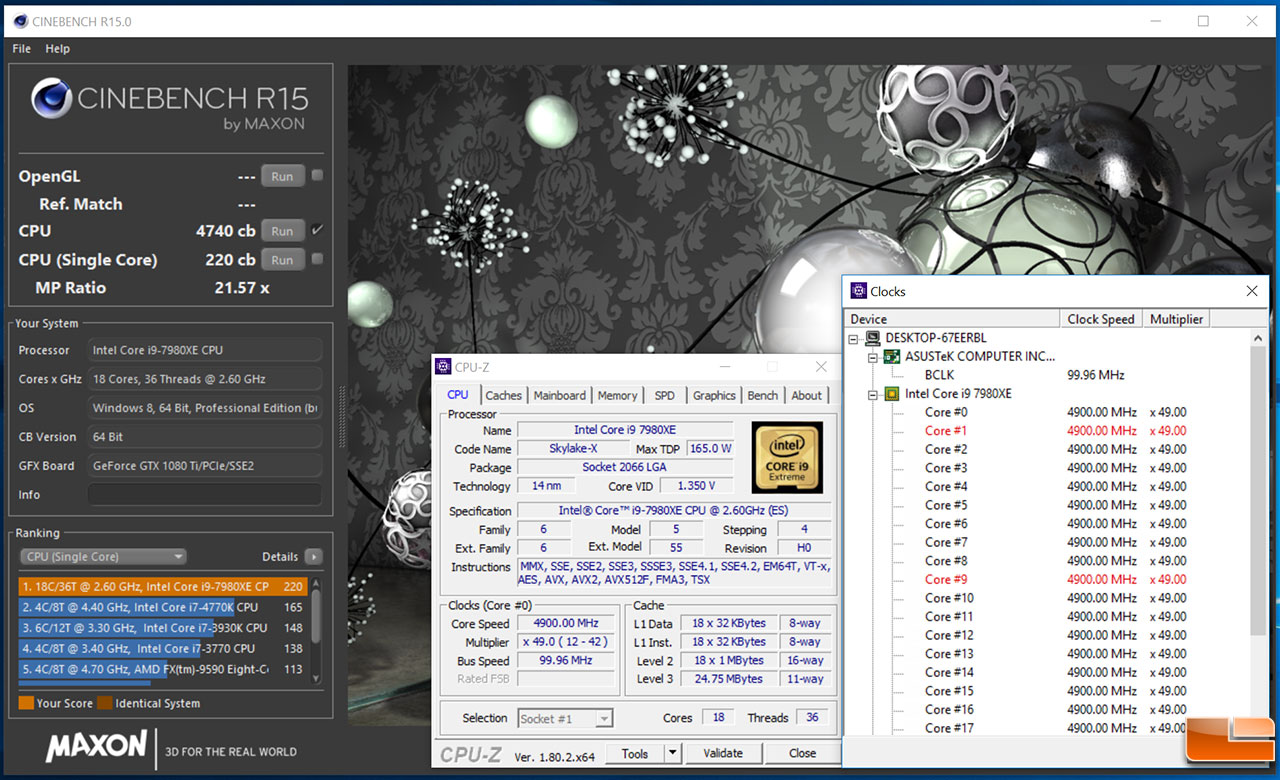Image resolution: width=1280 pixels, height=780 pixels.
Task: Collapse the ASUSTeK COMPUTER INC tree node
Action: pyautogui.click(x=873, y=357)
